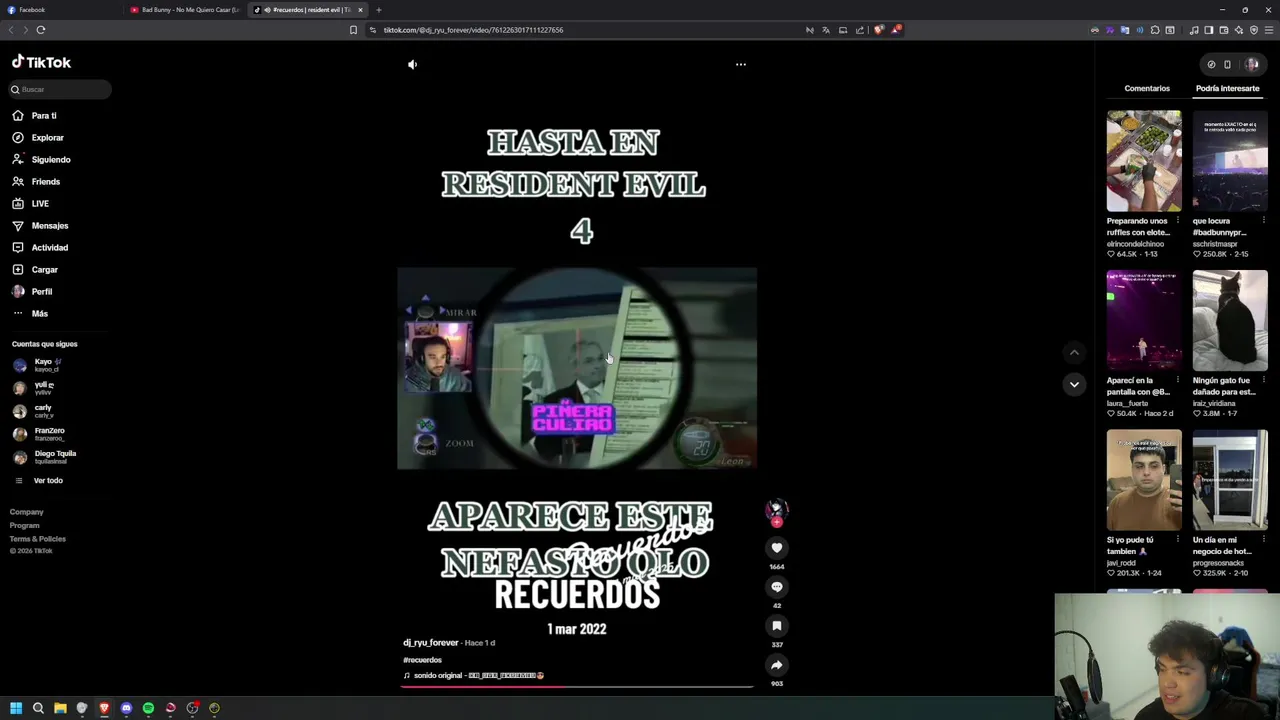Open the Brave Rewards triangle icon
This screenshot has height=720, width=1280.
tap(896, 30)
